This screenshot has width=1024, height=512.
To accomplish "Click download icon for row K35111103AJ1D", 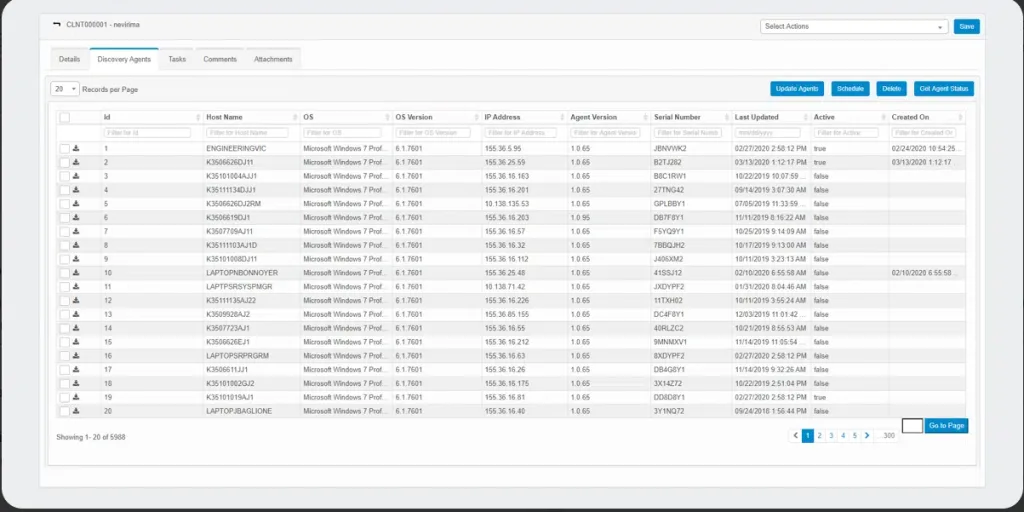I will 76,245.
